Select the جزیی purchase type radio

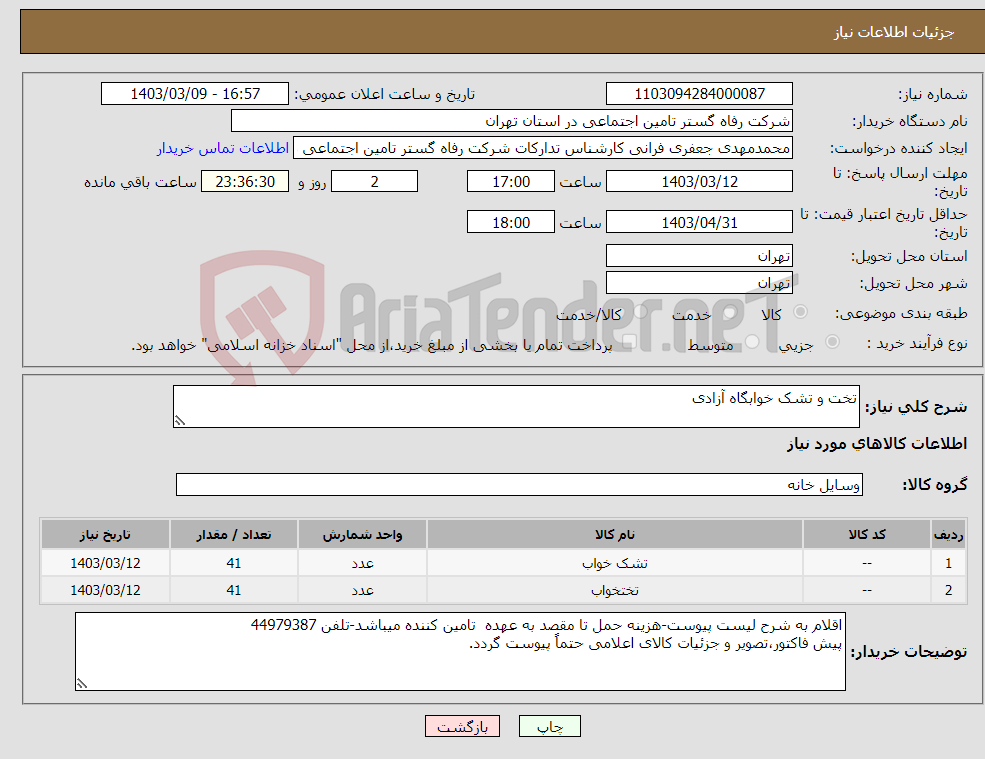(832, 342)
